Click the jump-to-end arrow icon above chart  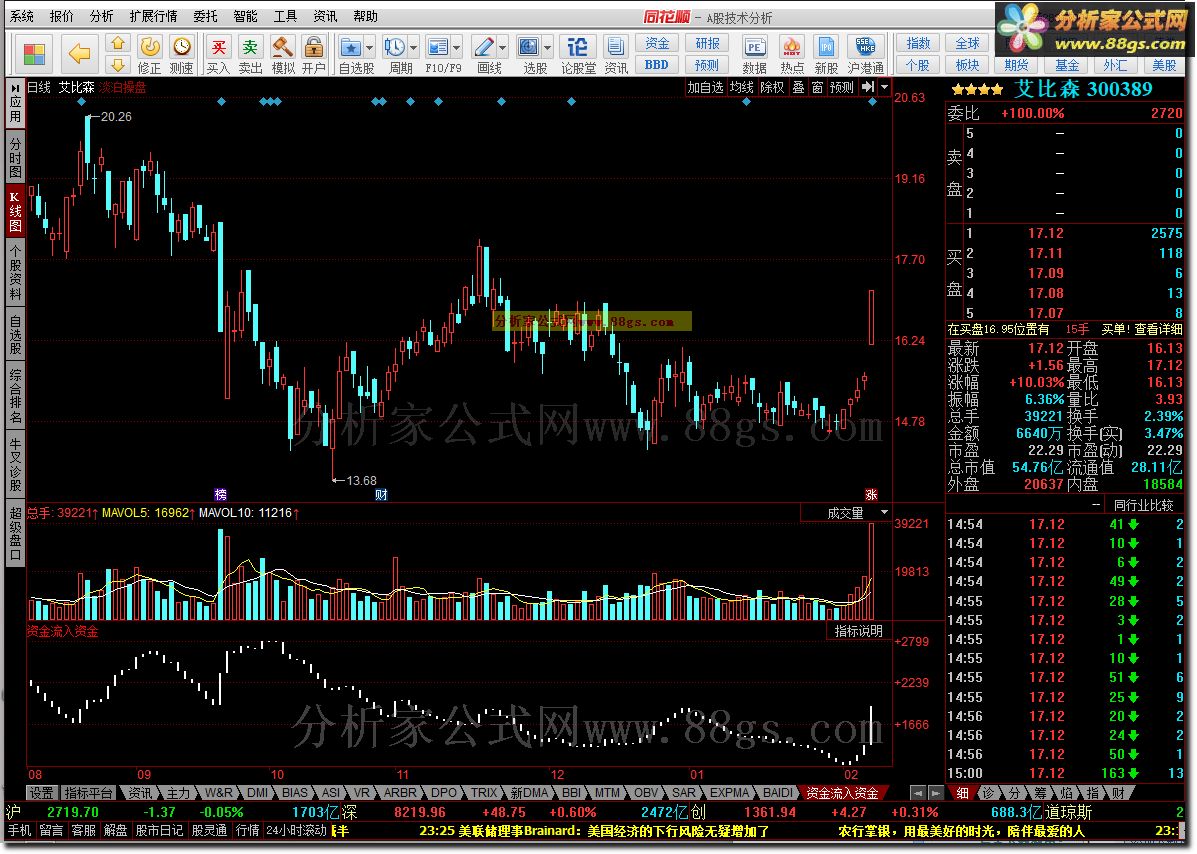tap(868, 87)
